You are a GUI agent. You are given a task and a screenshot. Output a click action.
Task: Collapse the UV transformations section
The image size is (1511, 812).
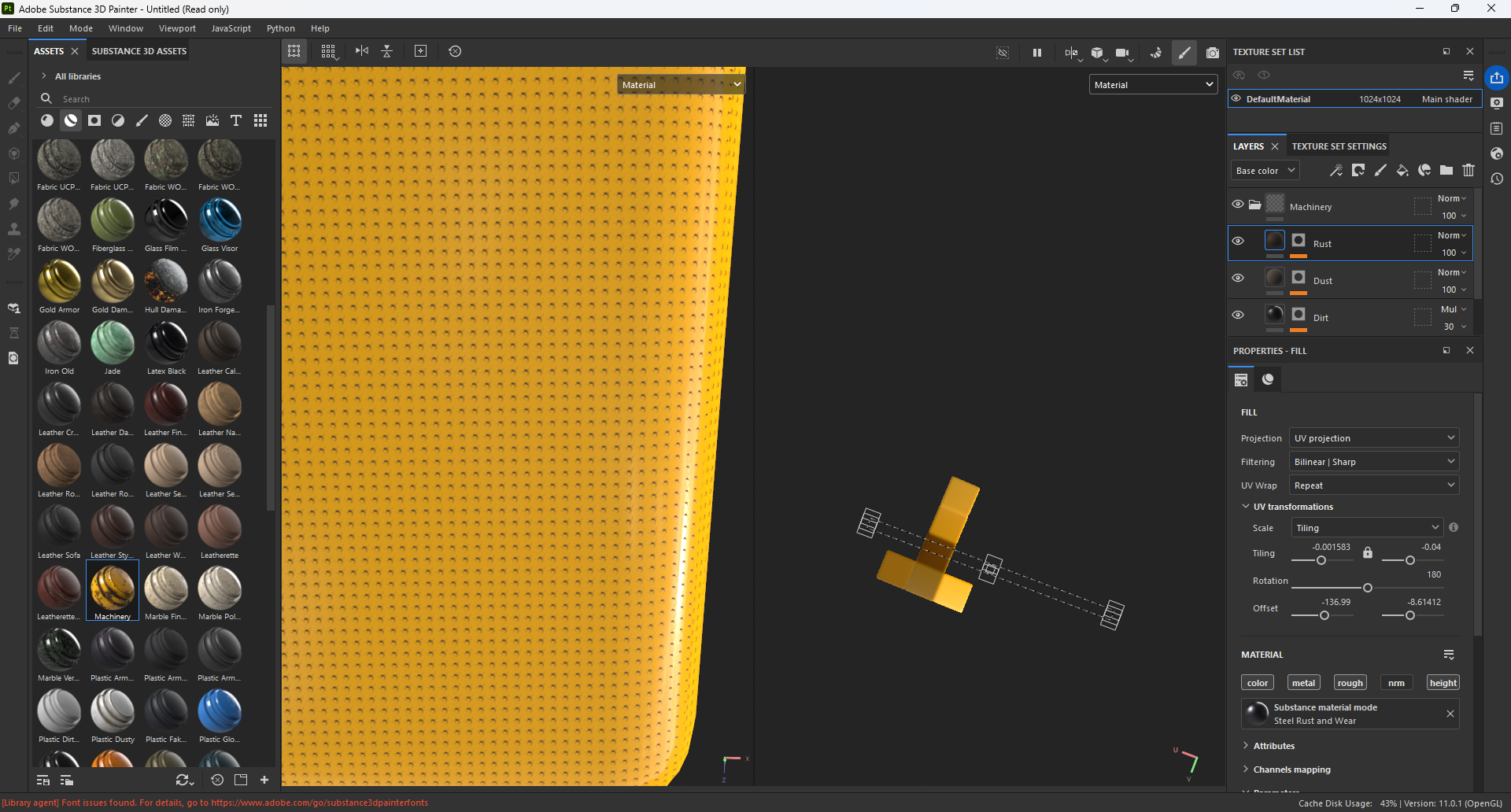(1246, 507)
